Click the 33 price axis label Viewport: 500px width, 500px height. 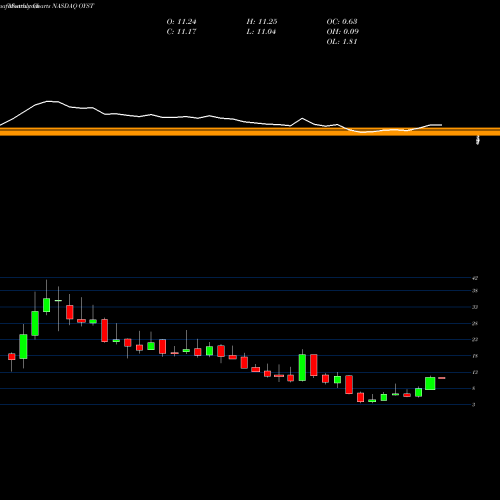pyautogui.click(x=475, y=307)
